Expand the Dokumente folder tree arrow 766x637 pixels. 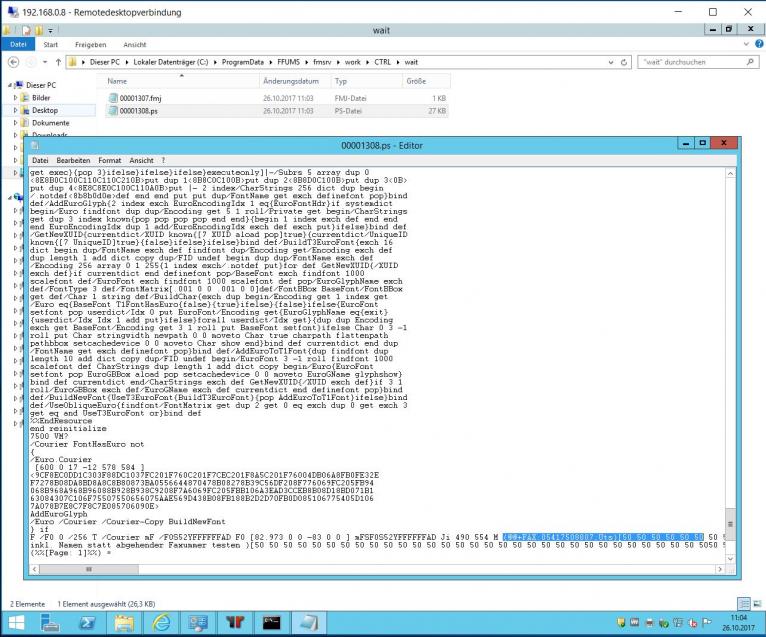tap(17, 123)
